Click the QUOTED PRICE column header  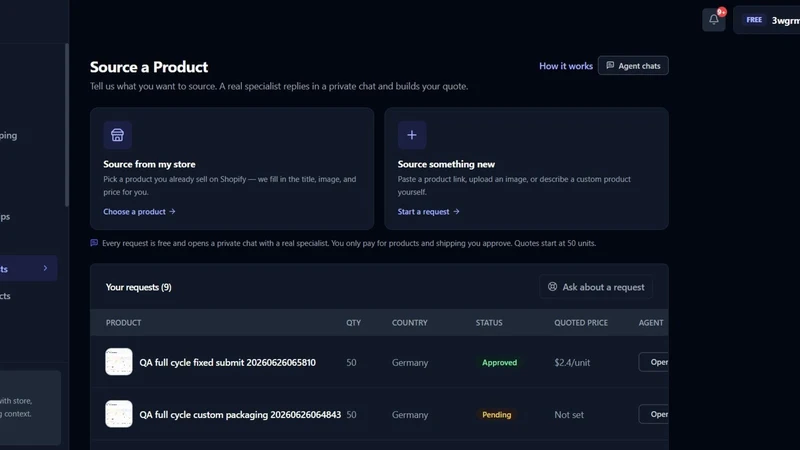pos(581,322)
